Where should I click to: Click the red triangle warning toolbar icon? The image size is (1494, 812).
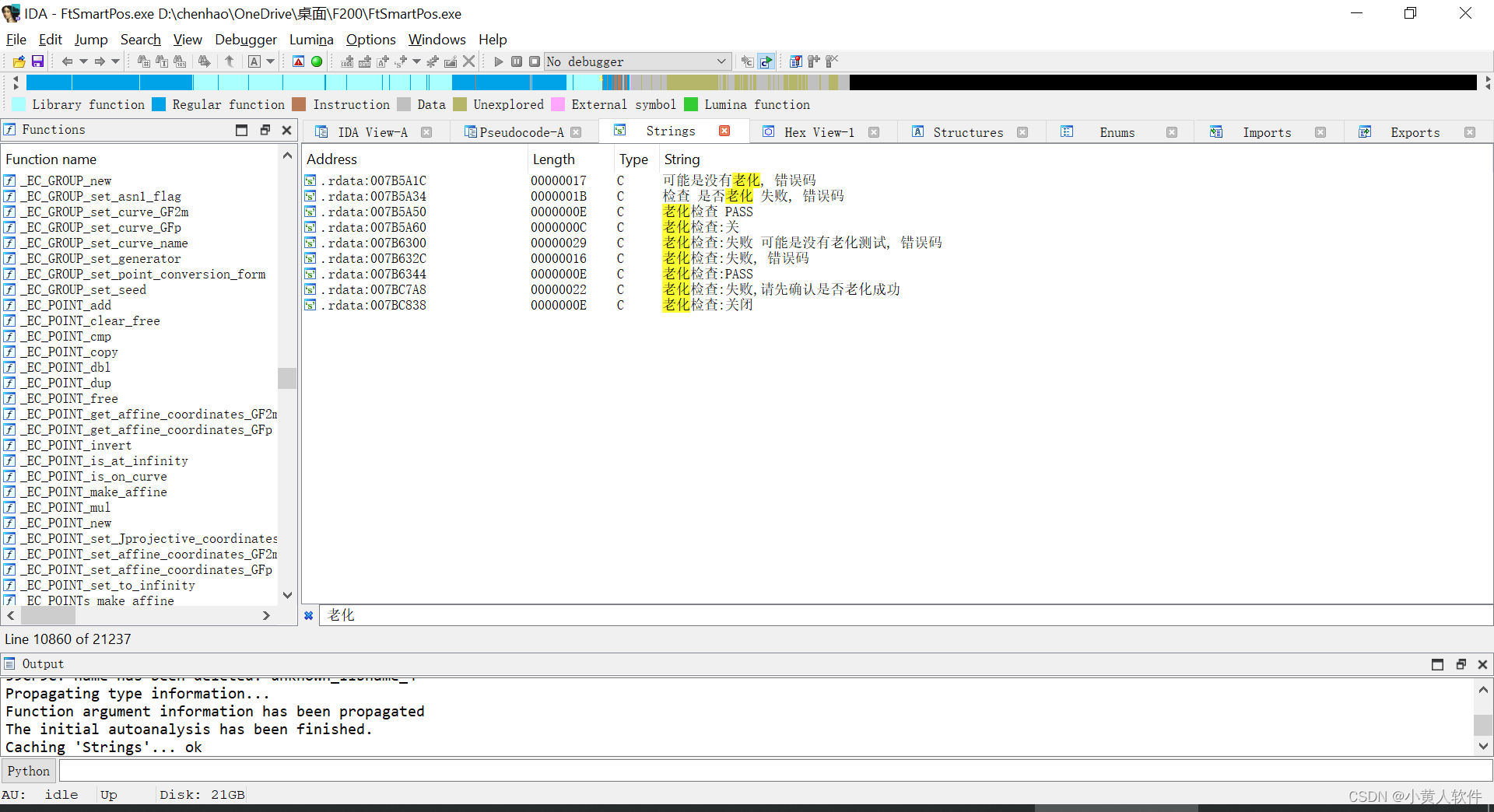[x=298, y=61]
